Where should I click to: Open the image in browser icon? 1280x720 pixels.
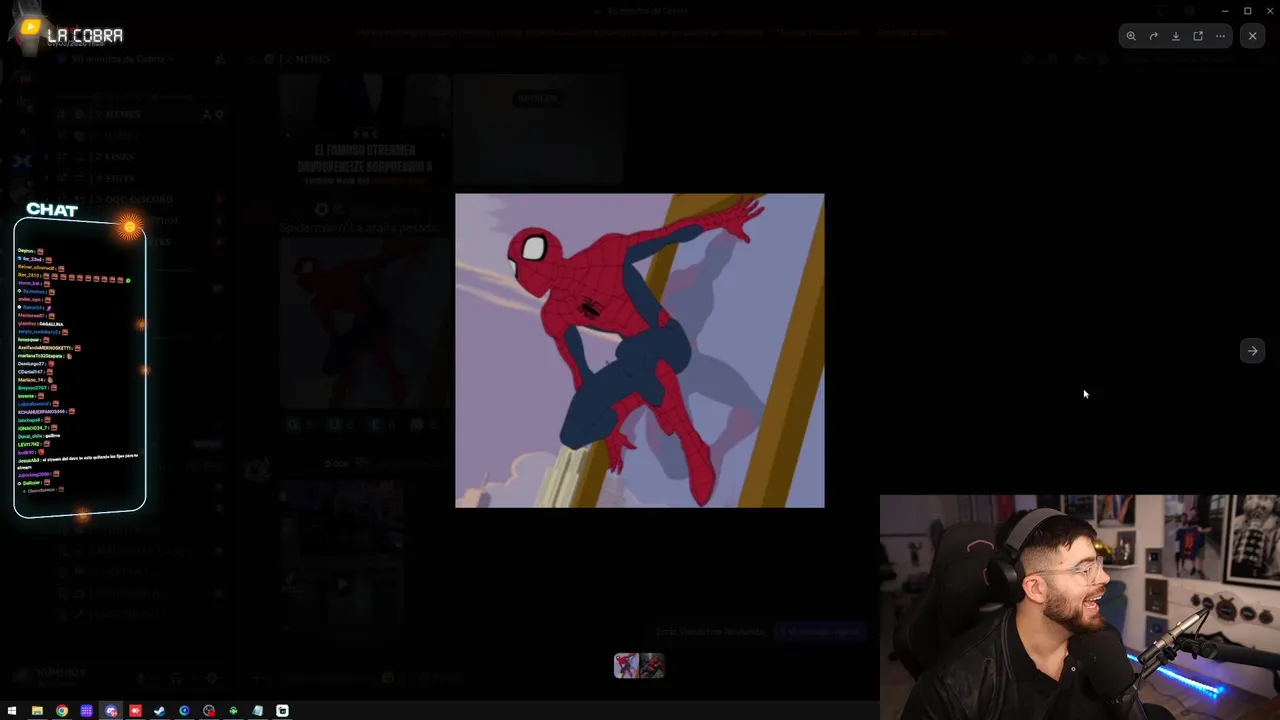click(x=1198, y=36)
